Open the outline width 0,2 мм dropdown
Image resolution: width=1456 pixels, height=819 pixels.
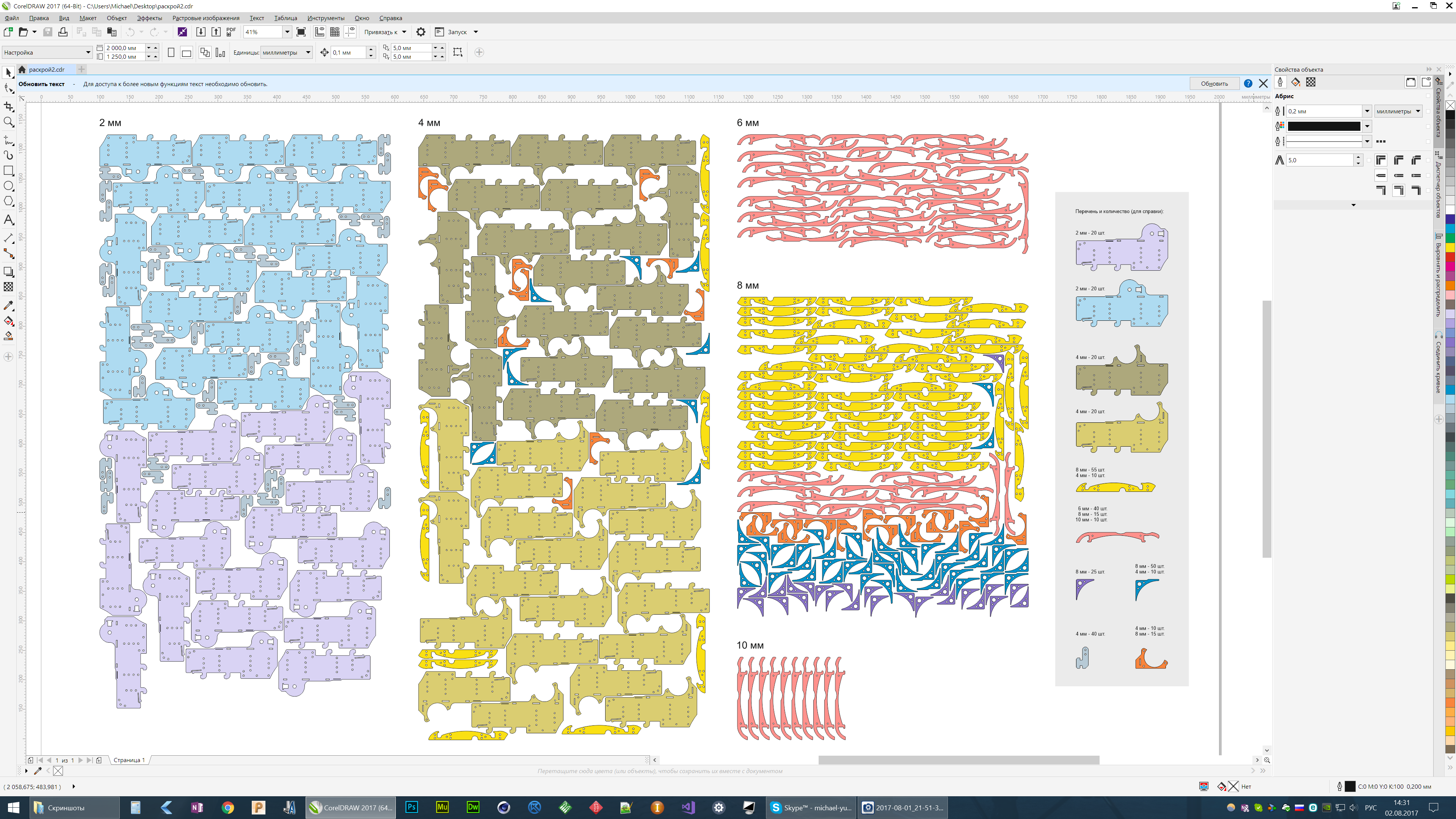tap(1367, 111)
